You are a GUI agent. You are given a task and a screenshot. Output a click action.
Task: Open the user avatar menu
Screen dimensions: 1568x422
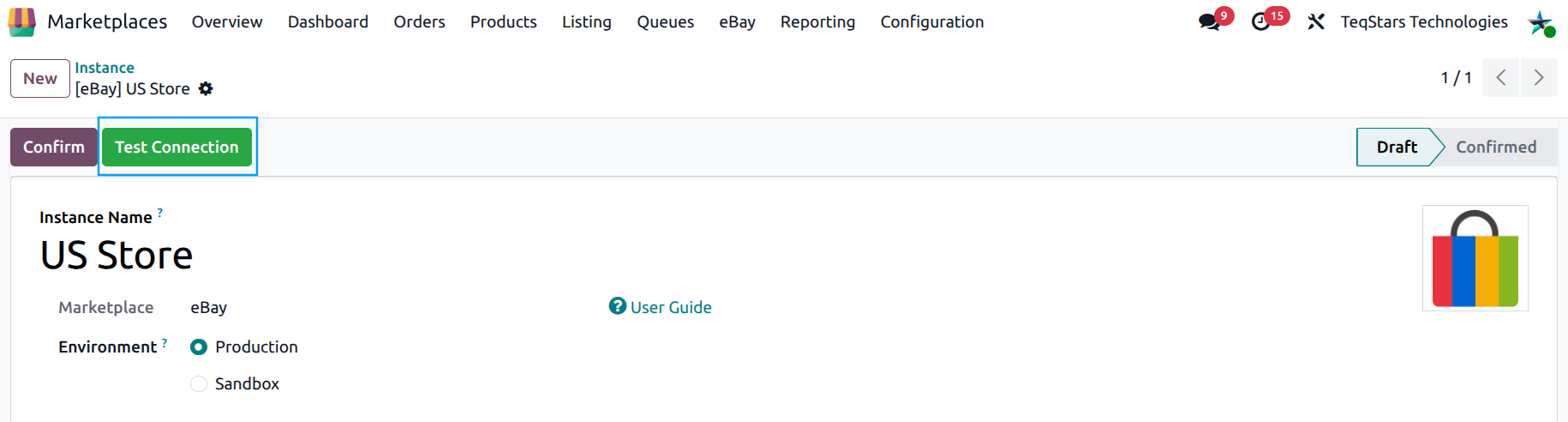(x=1541, y=23)
